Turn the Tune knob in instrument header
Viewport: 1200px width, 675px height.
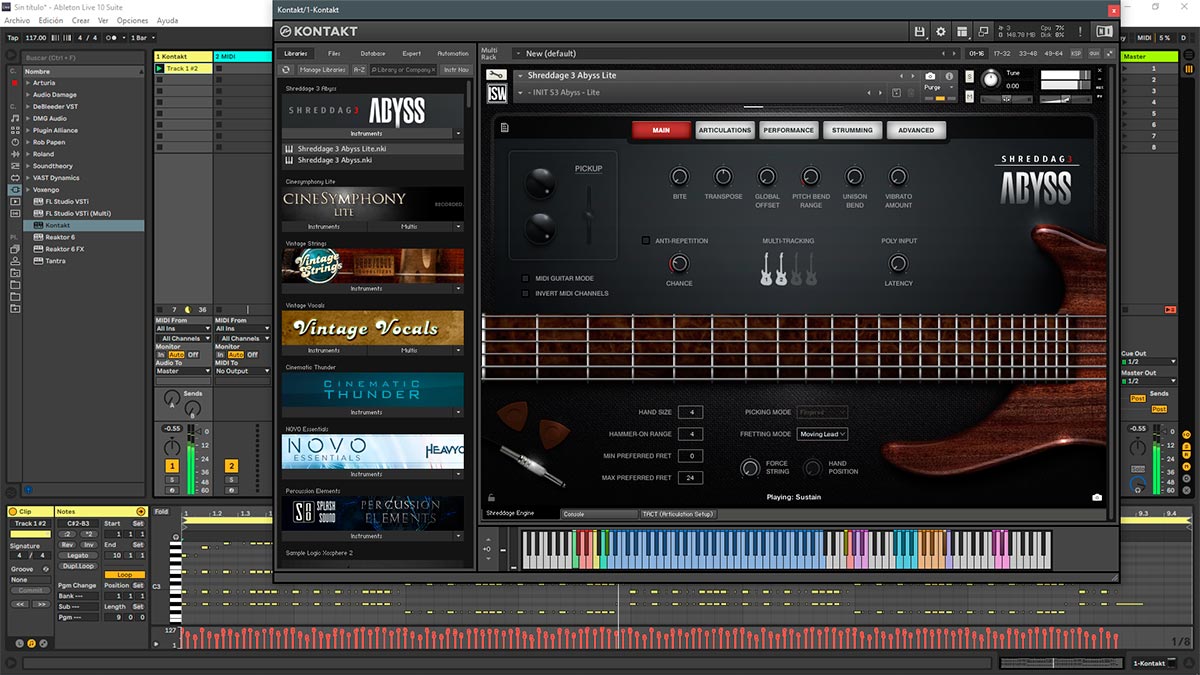point(990,78)
